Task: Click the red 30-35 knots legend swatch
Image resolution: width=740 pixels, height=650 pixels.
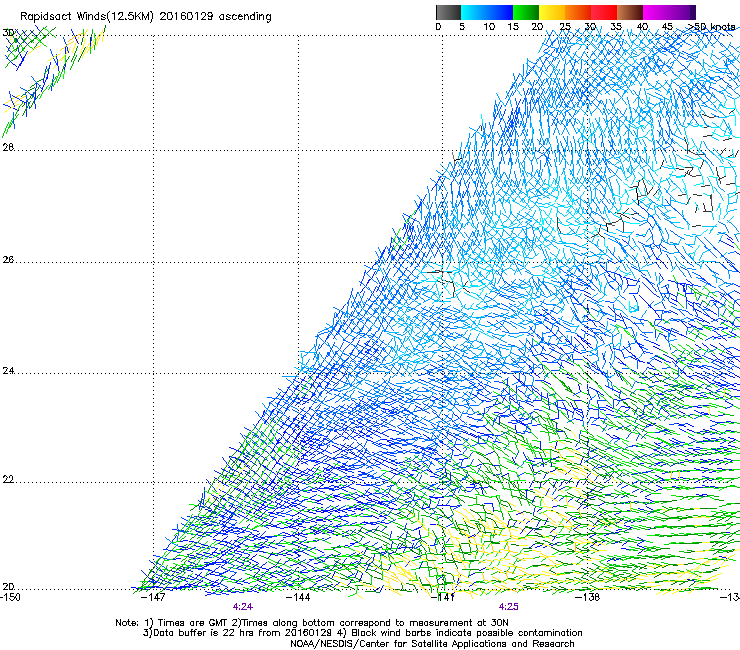Action: (x=604, y=12)
